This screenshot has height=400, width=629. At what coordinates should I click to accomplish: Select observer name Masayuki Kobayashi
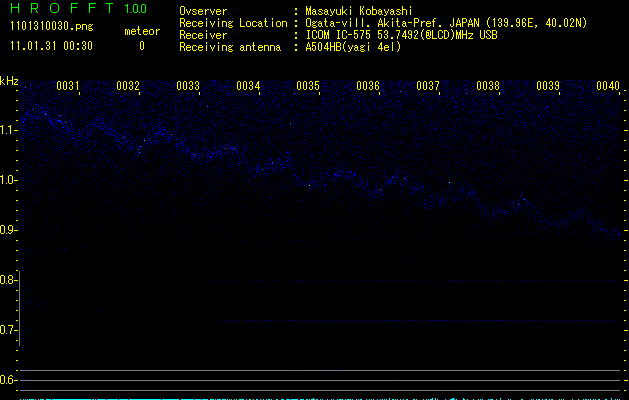tap(359, 11)
